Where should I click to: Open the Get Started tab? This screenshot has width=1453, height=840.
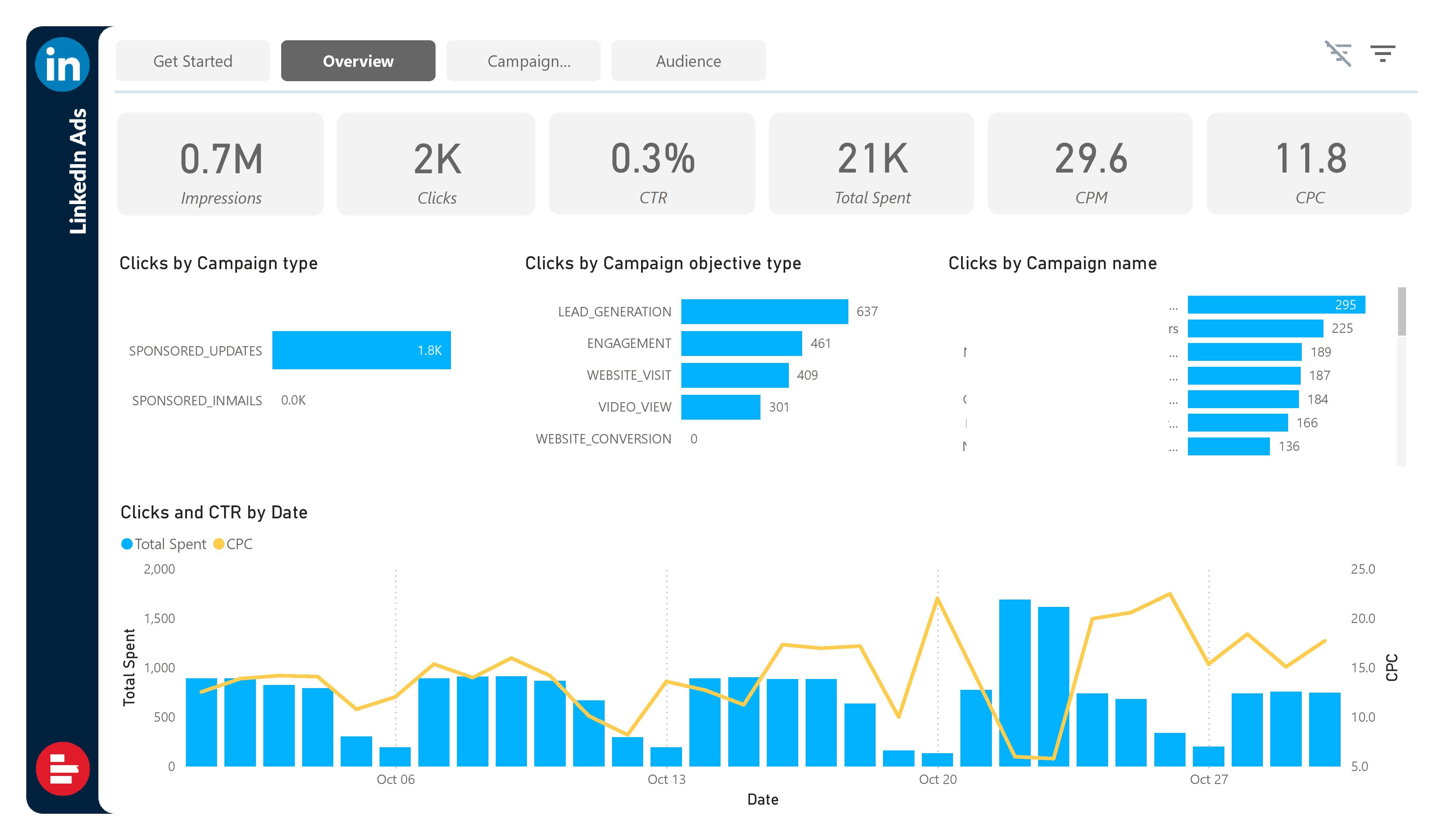click(193, 60)
